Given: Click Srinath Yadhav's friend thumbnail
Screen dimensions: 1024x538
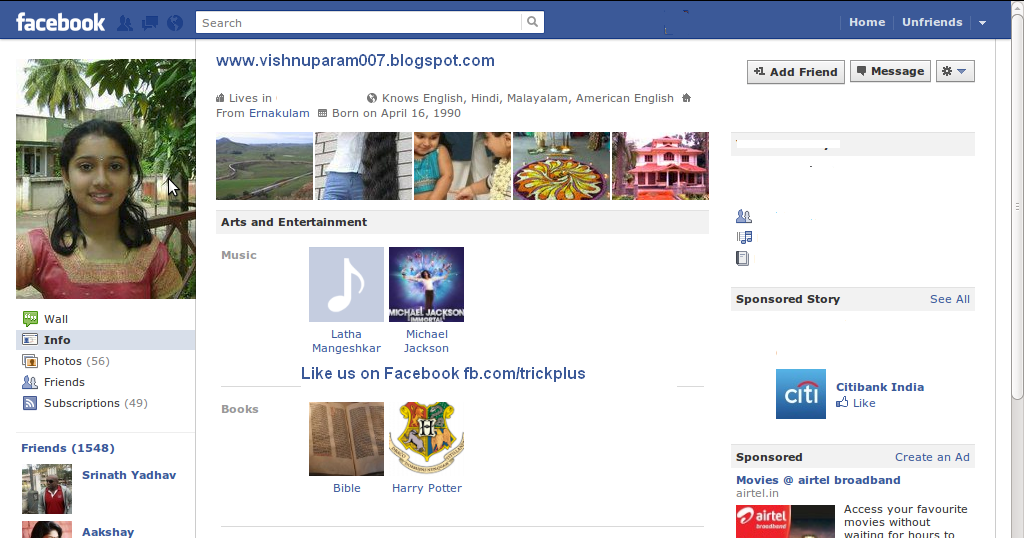Looking at the screenshot, I should click(x=47, y=489).
